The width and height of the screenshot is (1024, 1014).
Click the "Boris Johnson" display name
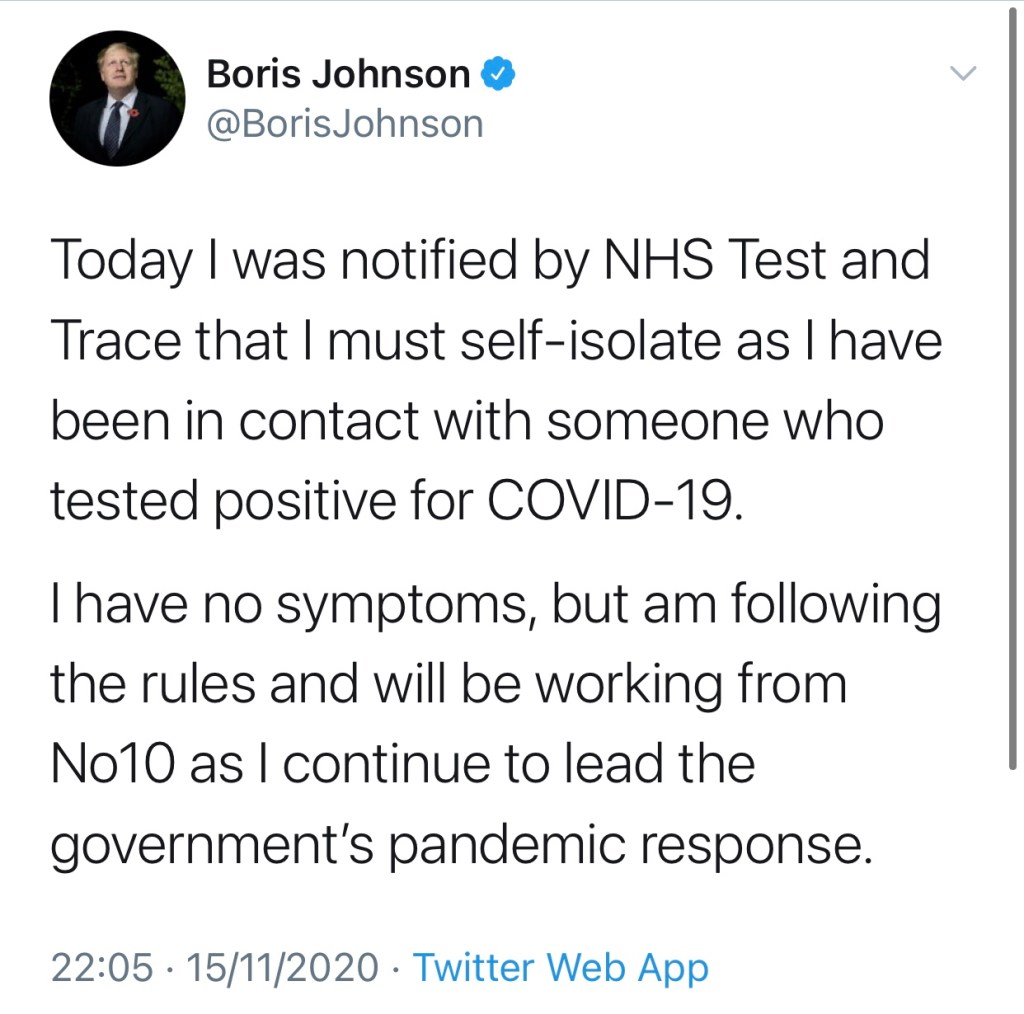tap(338, 74)
